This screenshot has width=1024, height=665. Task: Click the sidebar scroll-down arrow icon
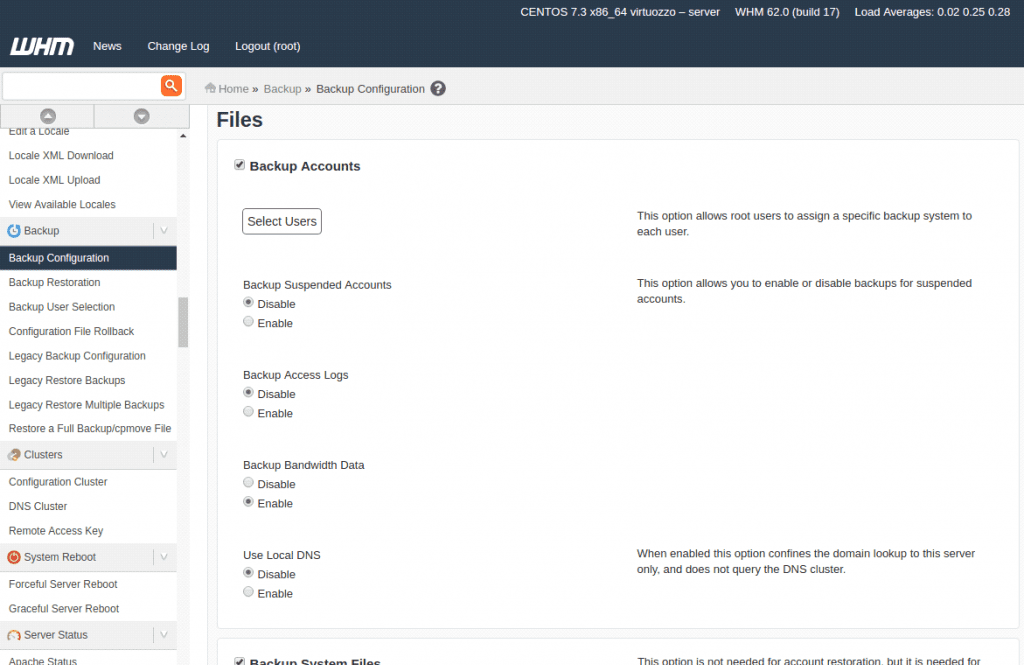pos(141,117)
